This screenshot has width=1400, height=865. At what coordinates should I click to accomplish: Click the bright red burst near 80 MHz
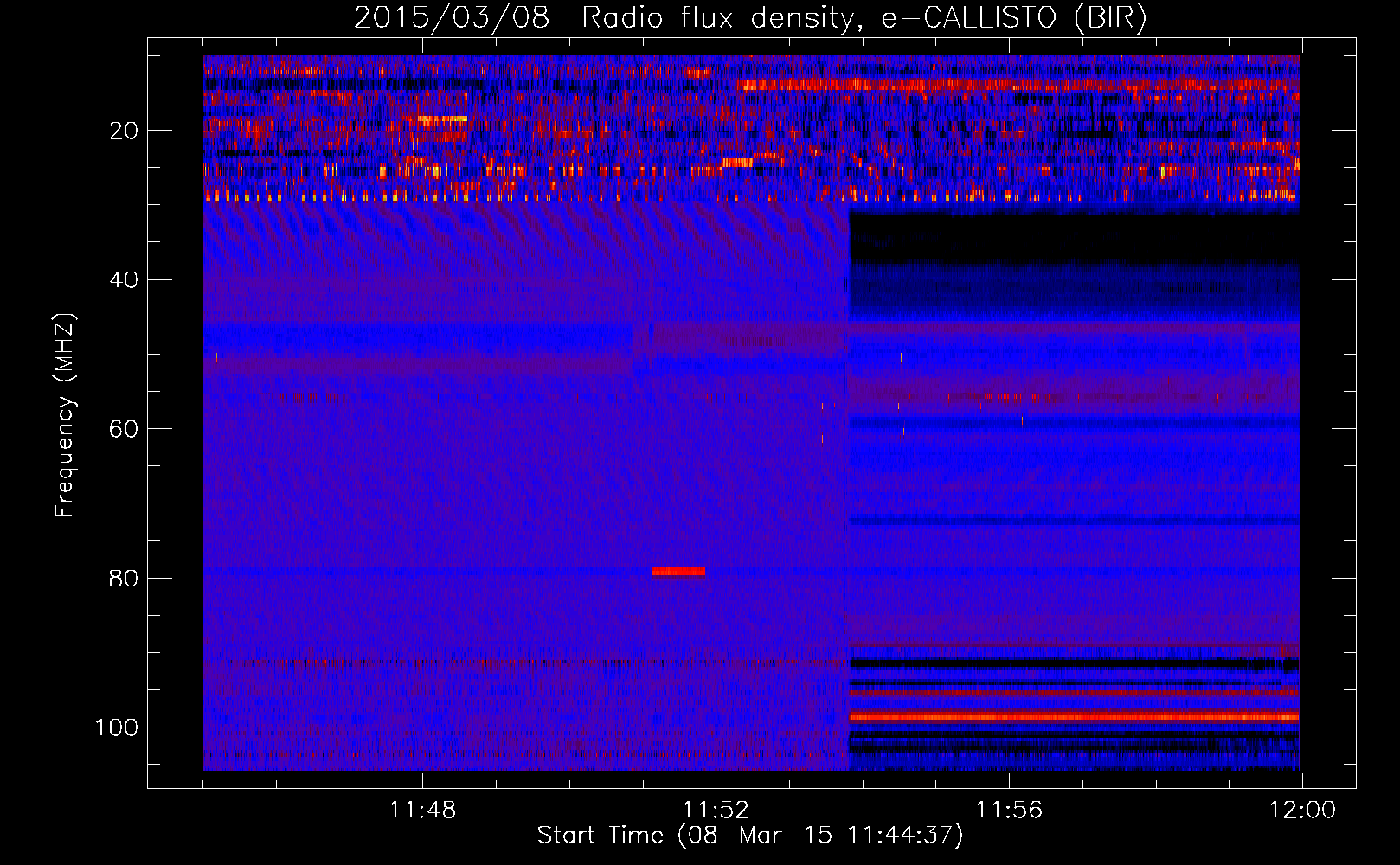(678, 571)
